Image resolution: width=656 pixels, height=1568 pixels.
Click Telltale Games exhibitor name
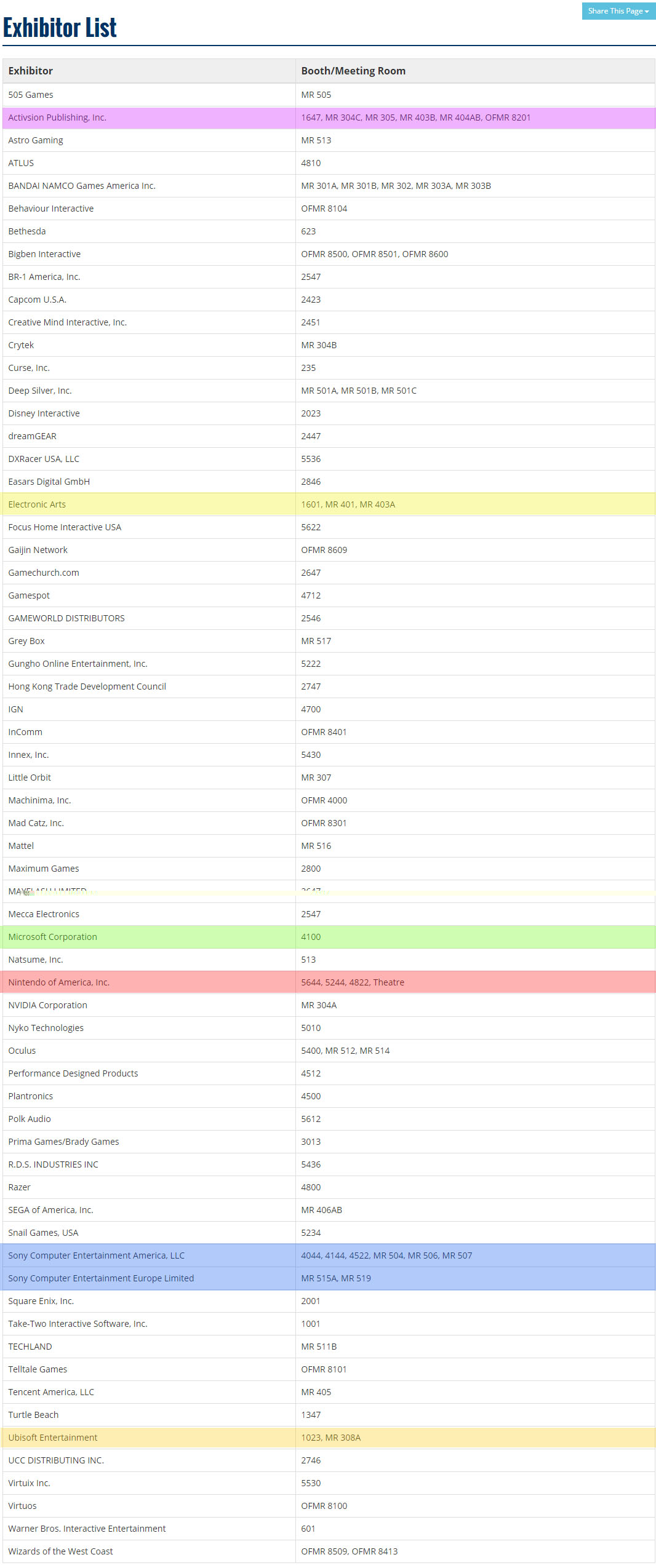click(x=38, y=1369)
